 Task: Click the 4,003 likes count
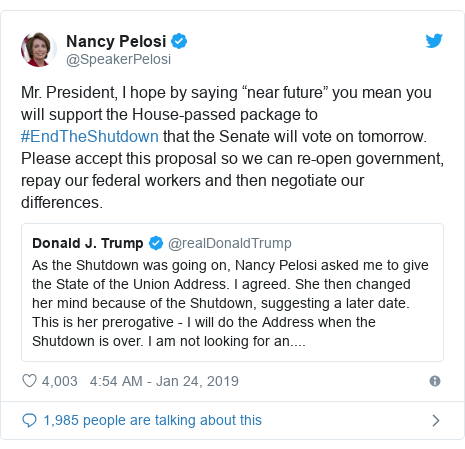59,381
